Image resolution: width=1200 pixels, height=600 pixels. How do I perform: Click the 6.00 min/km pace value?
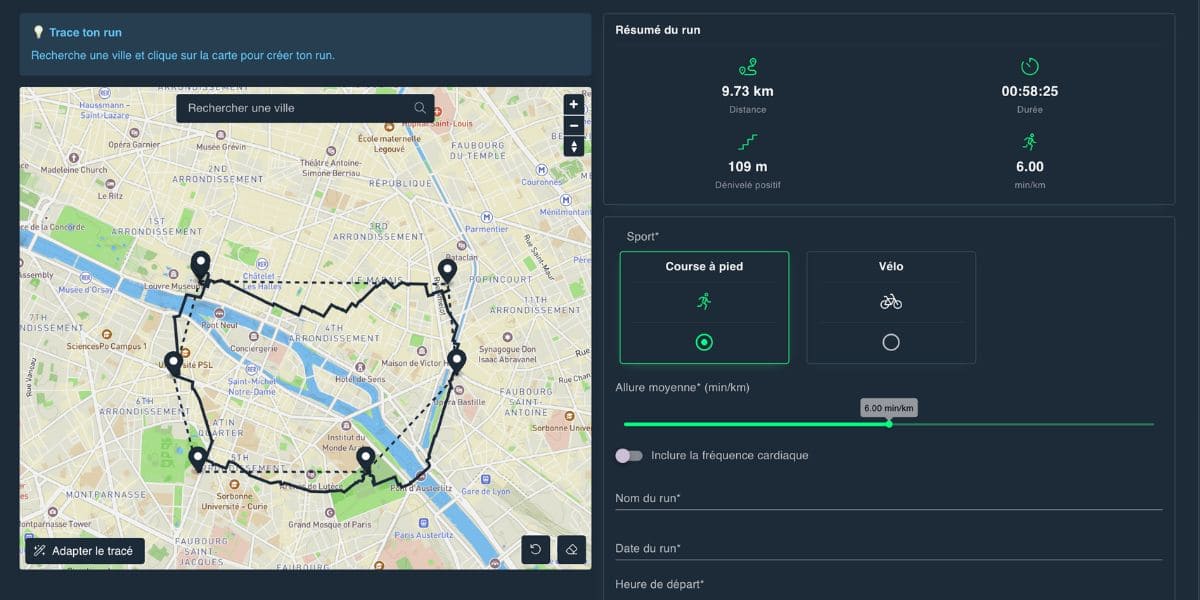[1030, 167]
